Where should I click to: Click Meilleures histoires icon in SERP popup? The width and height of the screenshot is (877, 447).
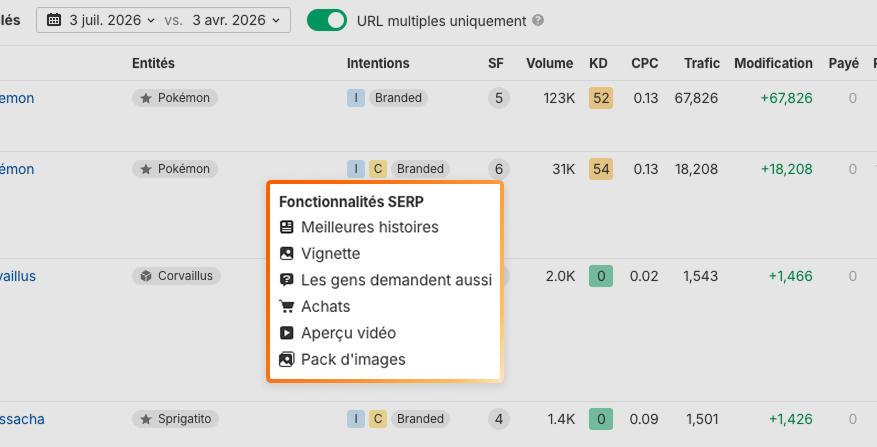pos(286,227)
